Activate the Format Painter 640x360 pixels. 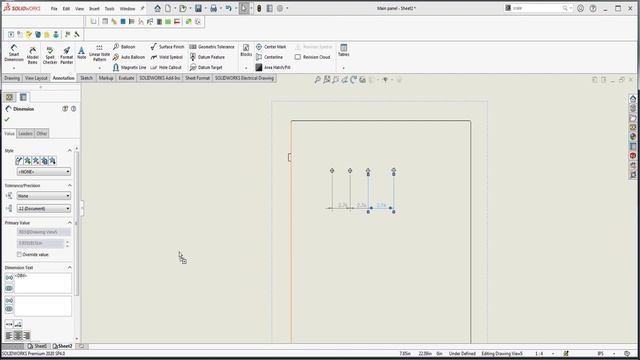tap(67, 55)
